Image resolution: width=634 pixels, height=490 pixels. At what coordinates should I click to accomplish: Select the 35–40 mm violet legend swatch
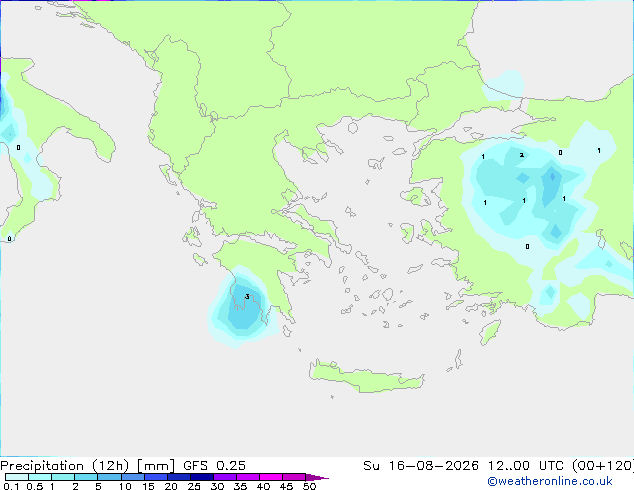pos(247,477)
